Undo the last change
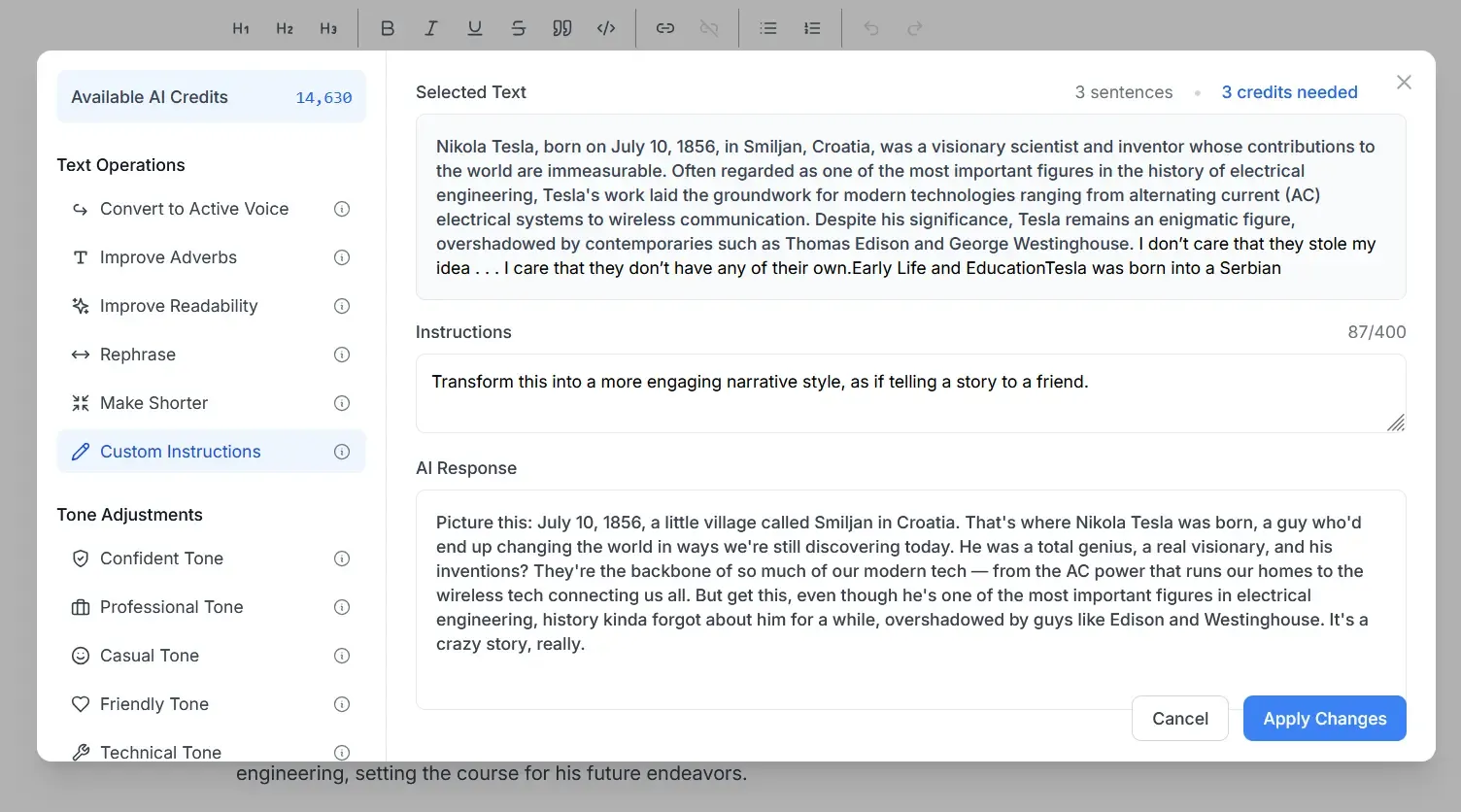Viewport: 1461px width, 812px height. coord(871,28)
